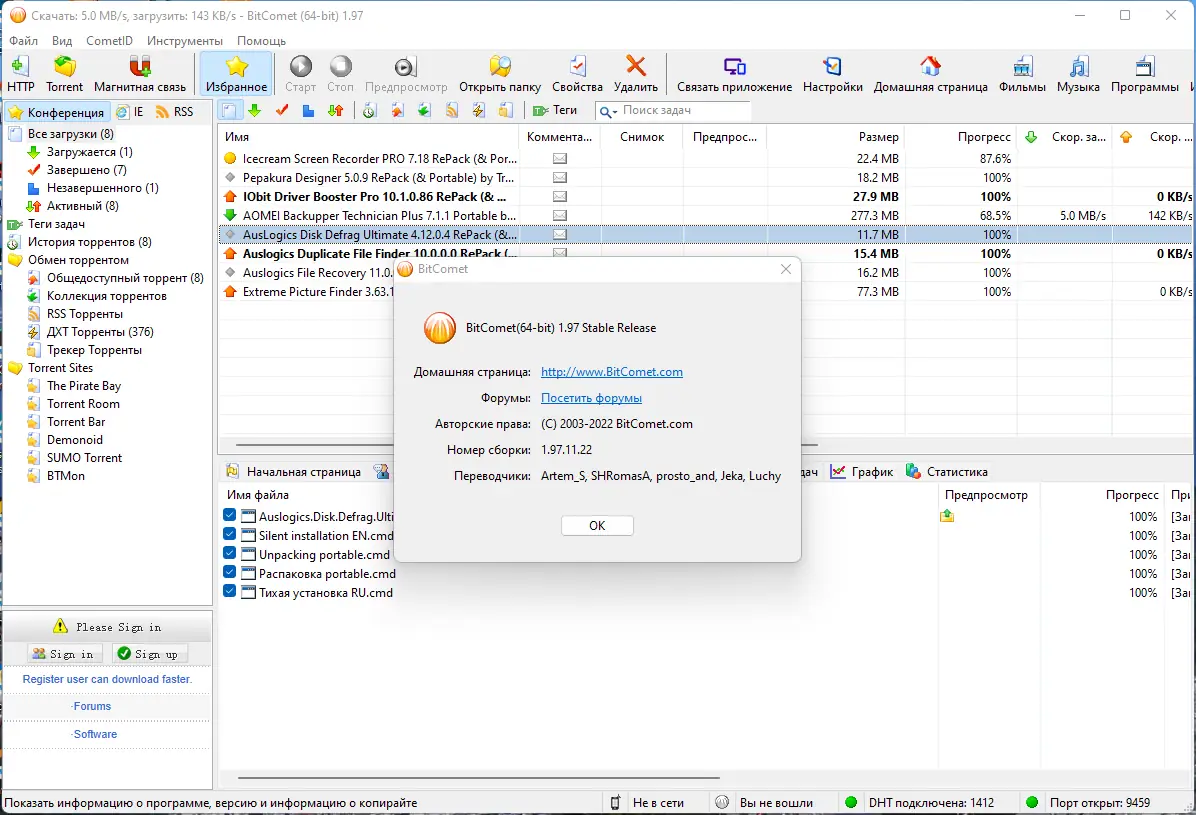Open the Вид menu
The width and height of the screenshot is (1196, 815).
click(62, 40)
